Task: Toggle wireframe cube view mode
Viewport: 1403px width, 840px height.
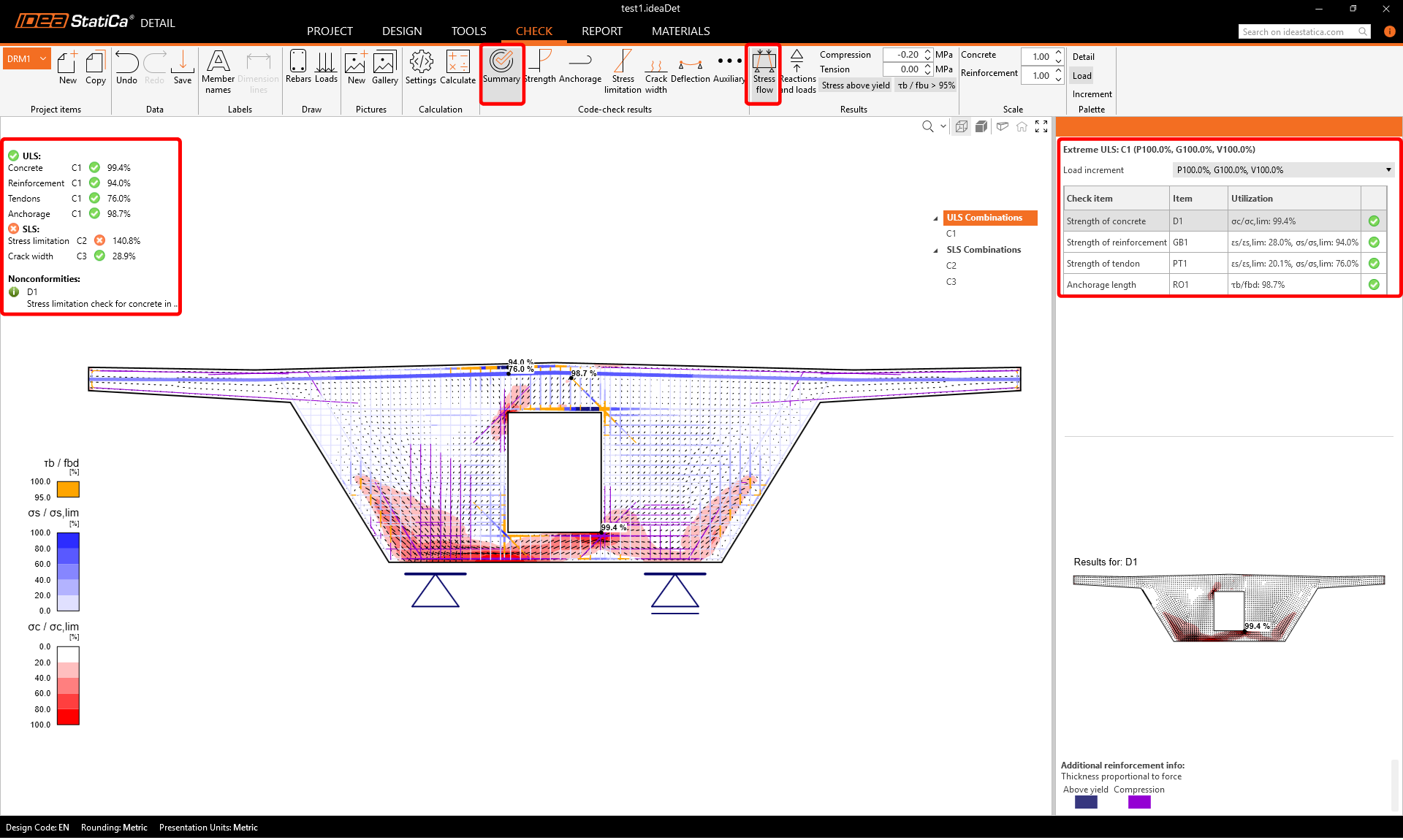Action: click(x=962, y=126)
